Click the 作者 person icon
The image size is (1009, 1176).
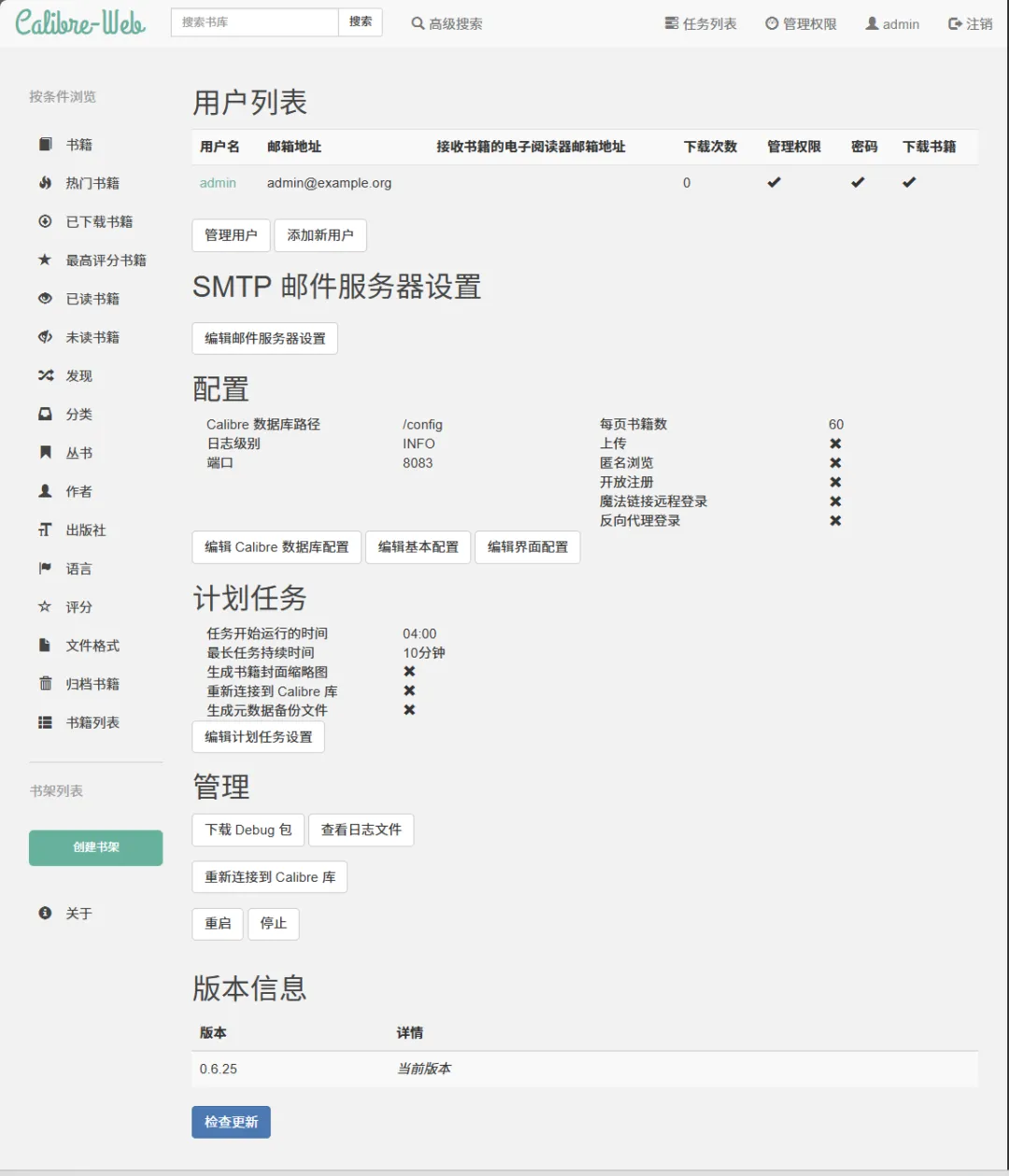[x=45, y=491]
